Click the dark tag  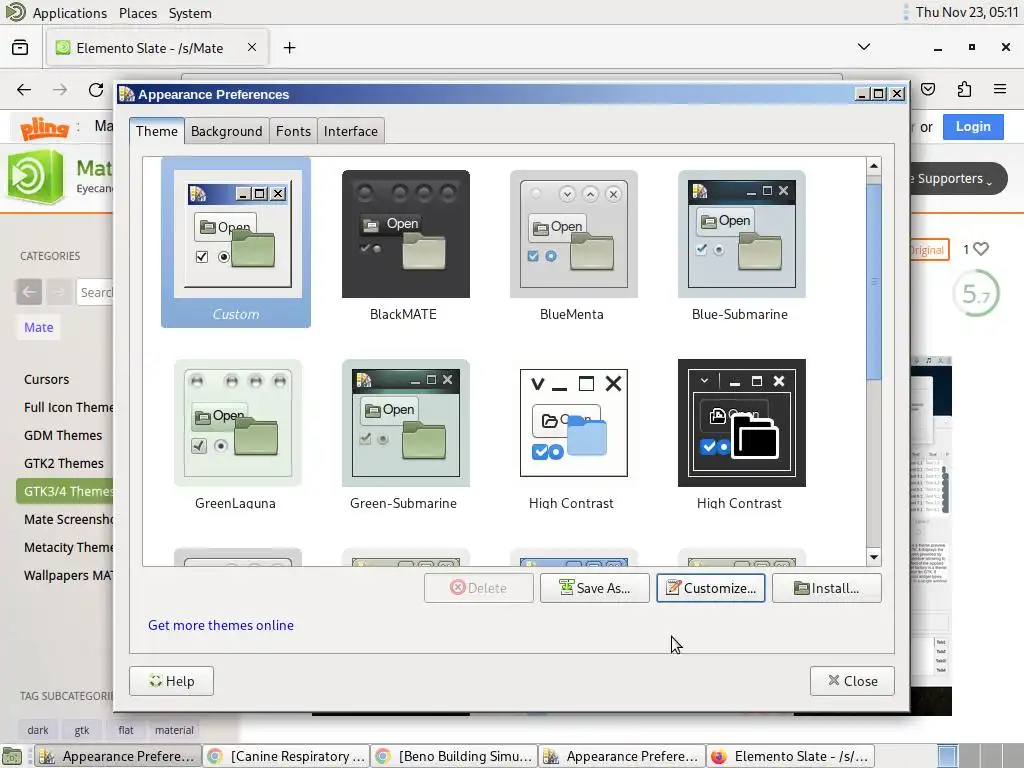(x=38, y=730)
